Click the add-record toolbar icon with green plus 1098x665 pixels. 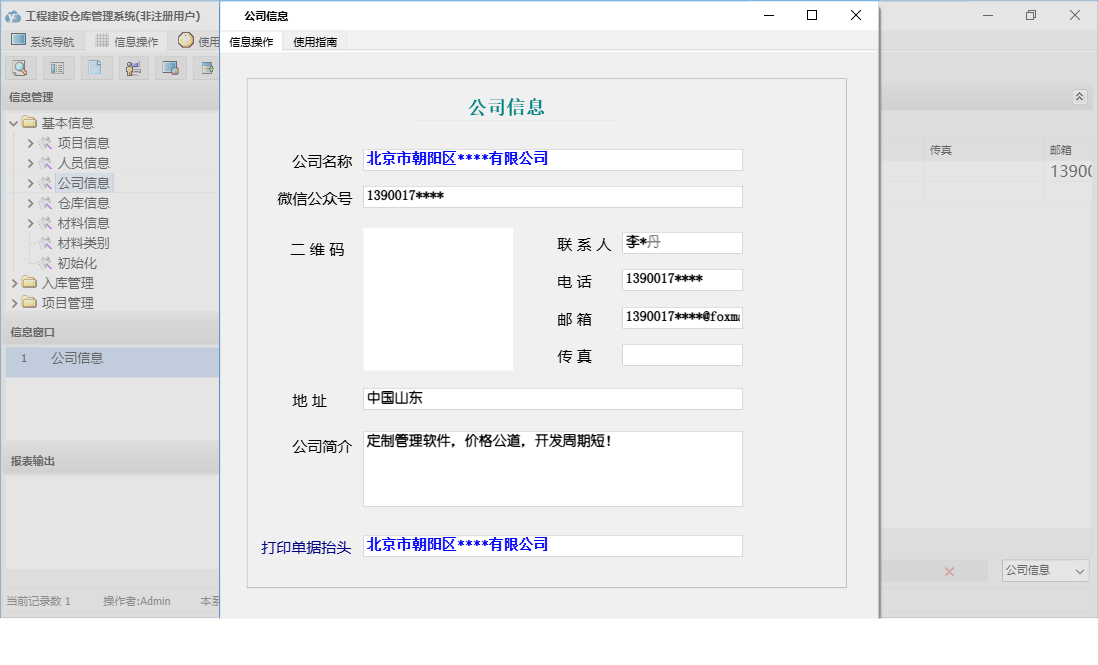pyautogui.click(x=208, y=67)
